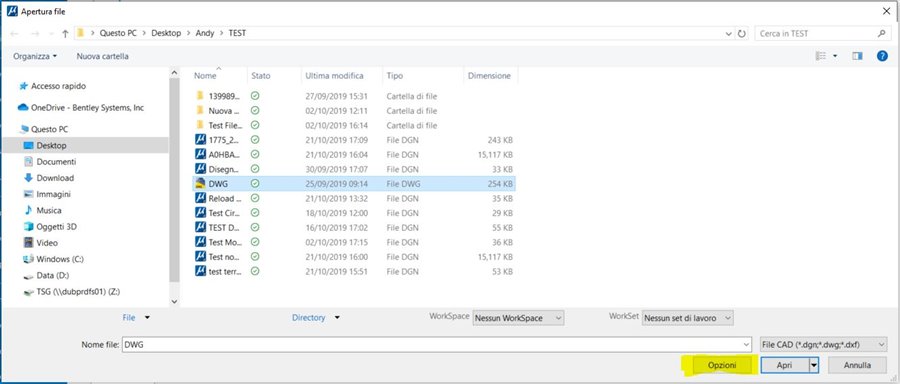
Task: Create a Nuova cartella
Action: (103, 56)
